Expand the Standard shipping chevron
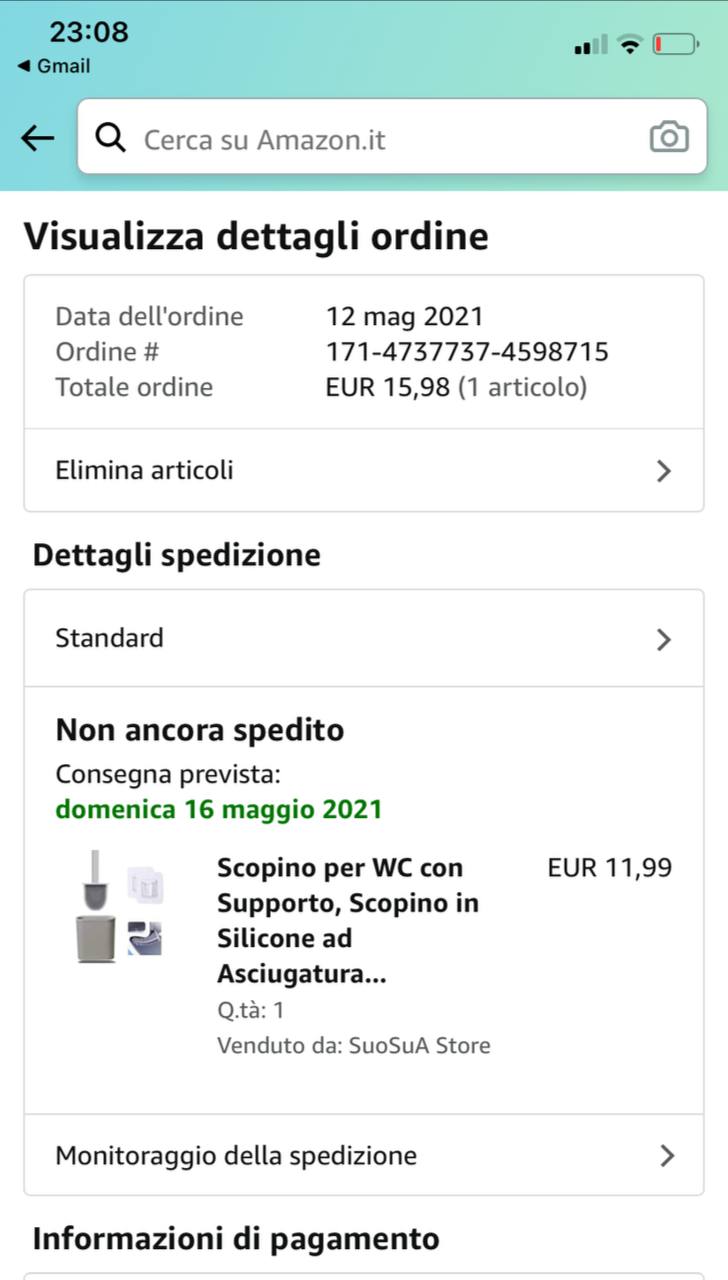This screenshot has width=728, height=1280. [x=663, y=640]
